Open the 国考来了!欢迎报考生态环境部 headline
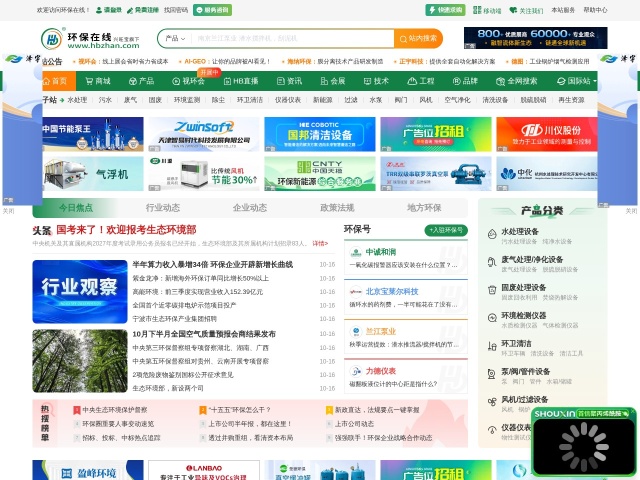The image size is (640, 480). pos(126,230)
